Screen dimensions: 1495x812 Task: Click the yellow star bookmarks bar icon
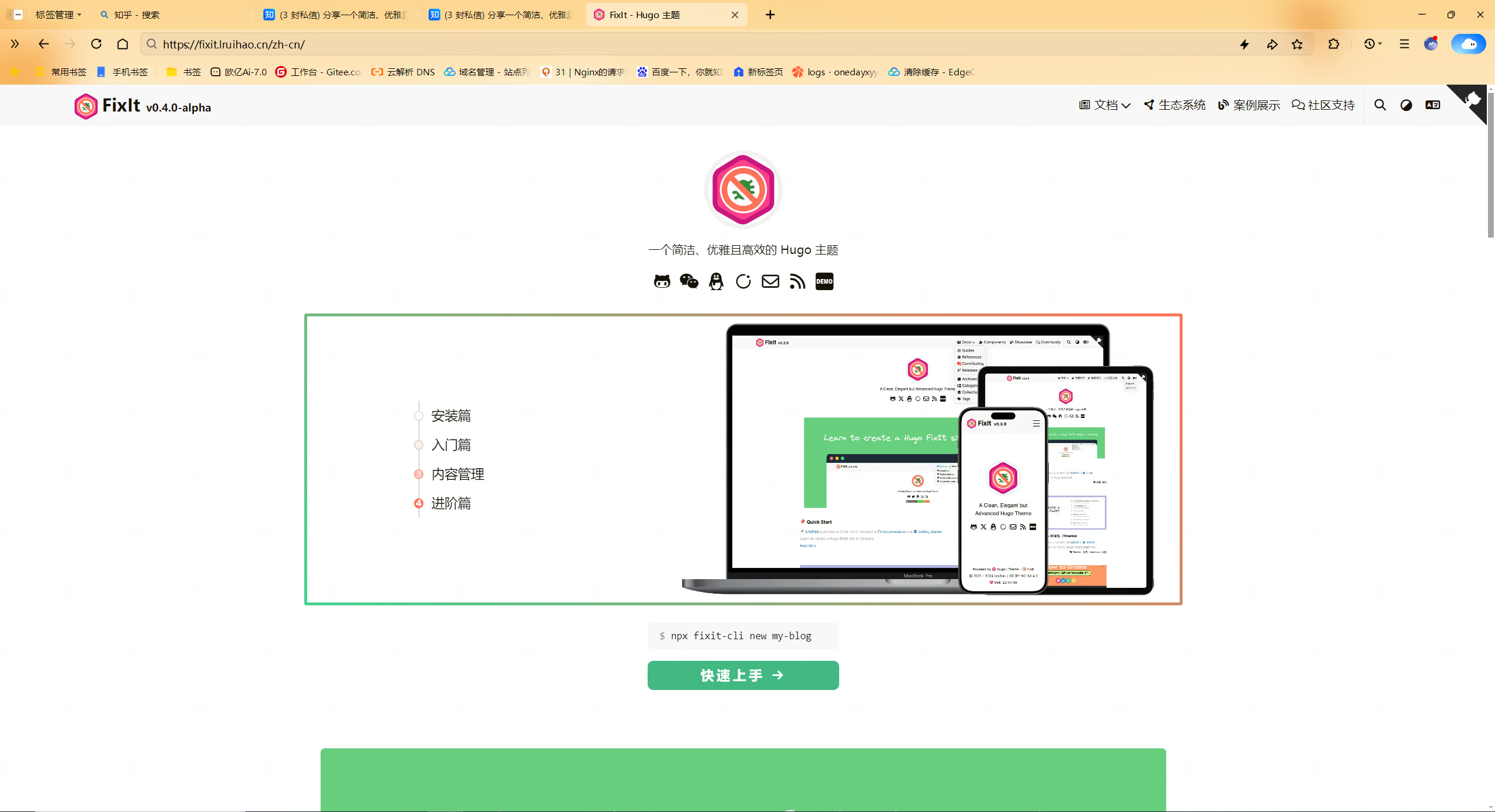pos(15,72)
